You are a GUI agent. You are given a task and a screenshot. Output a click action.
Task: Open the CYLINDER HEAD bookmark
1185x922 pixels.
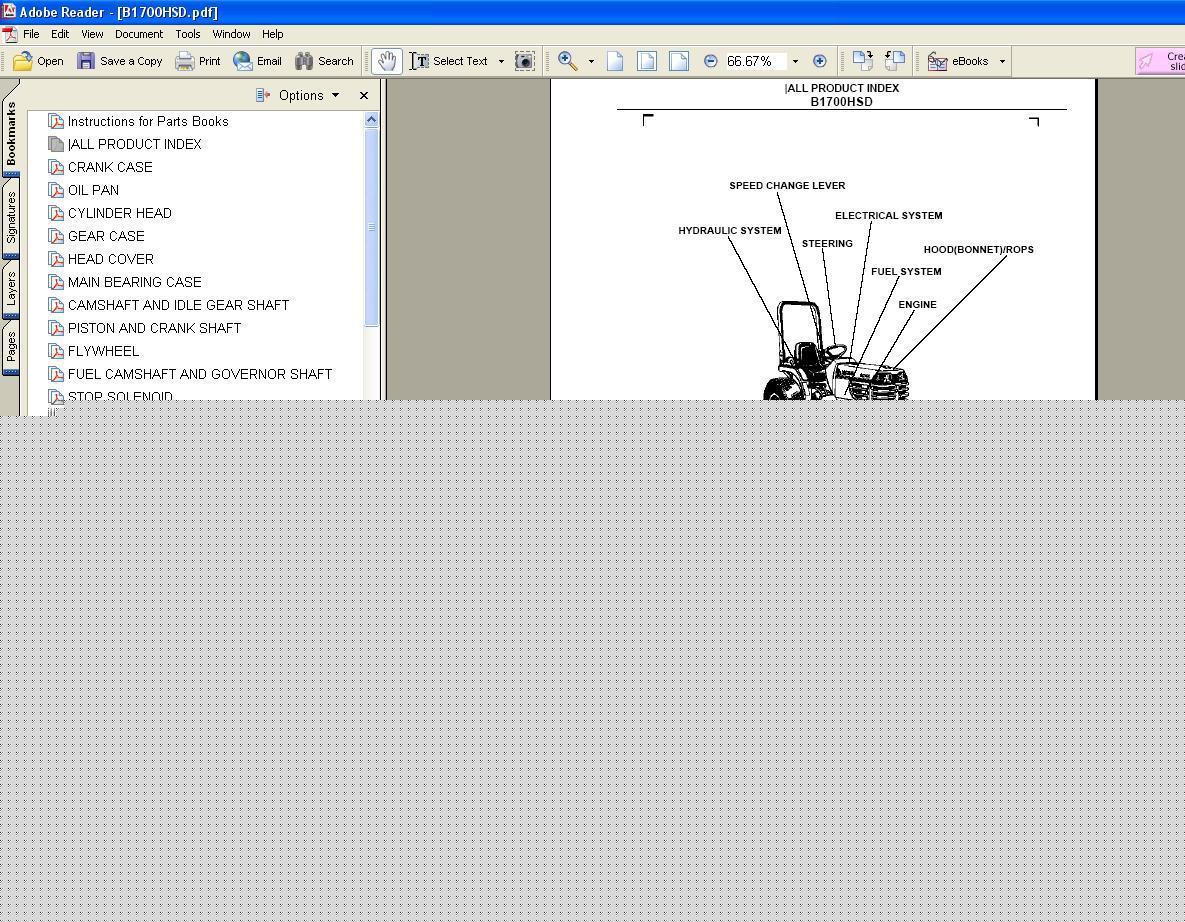tap(119, 213)
